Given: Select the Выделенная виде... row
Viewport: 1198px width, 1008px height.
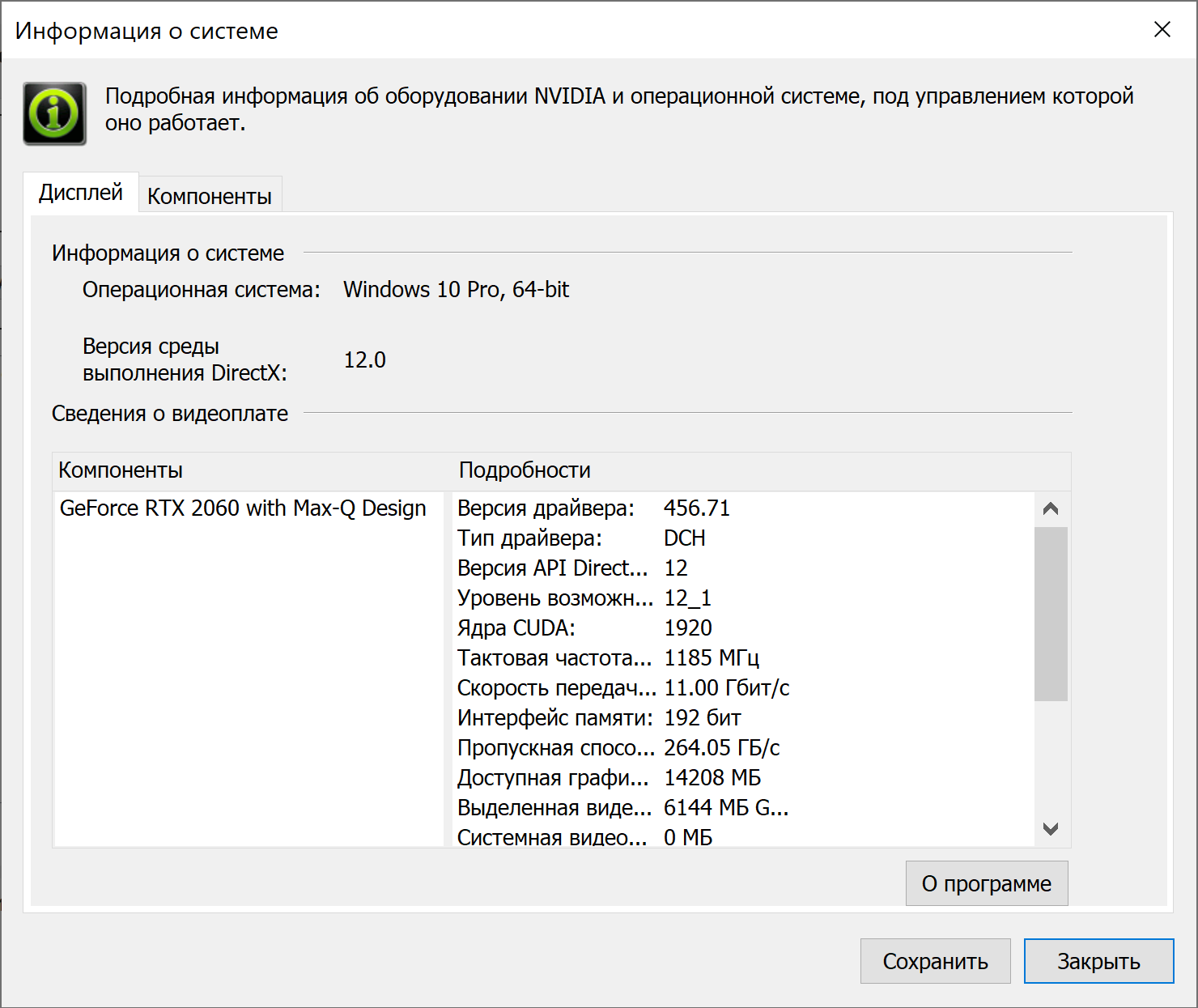Looking at the screenshot, I should tap(743, 808).
